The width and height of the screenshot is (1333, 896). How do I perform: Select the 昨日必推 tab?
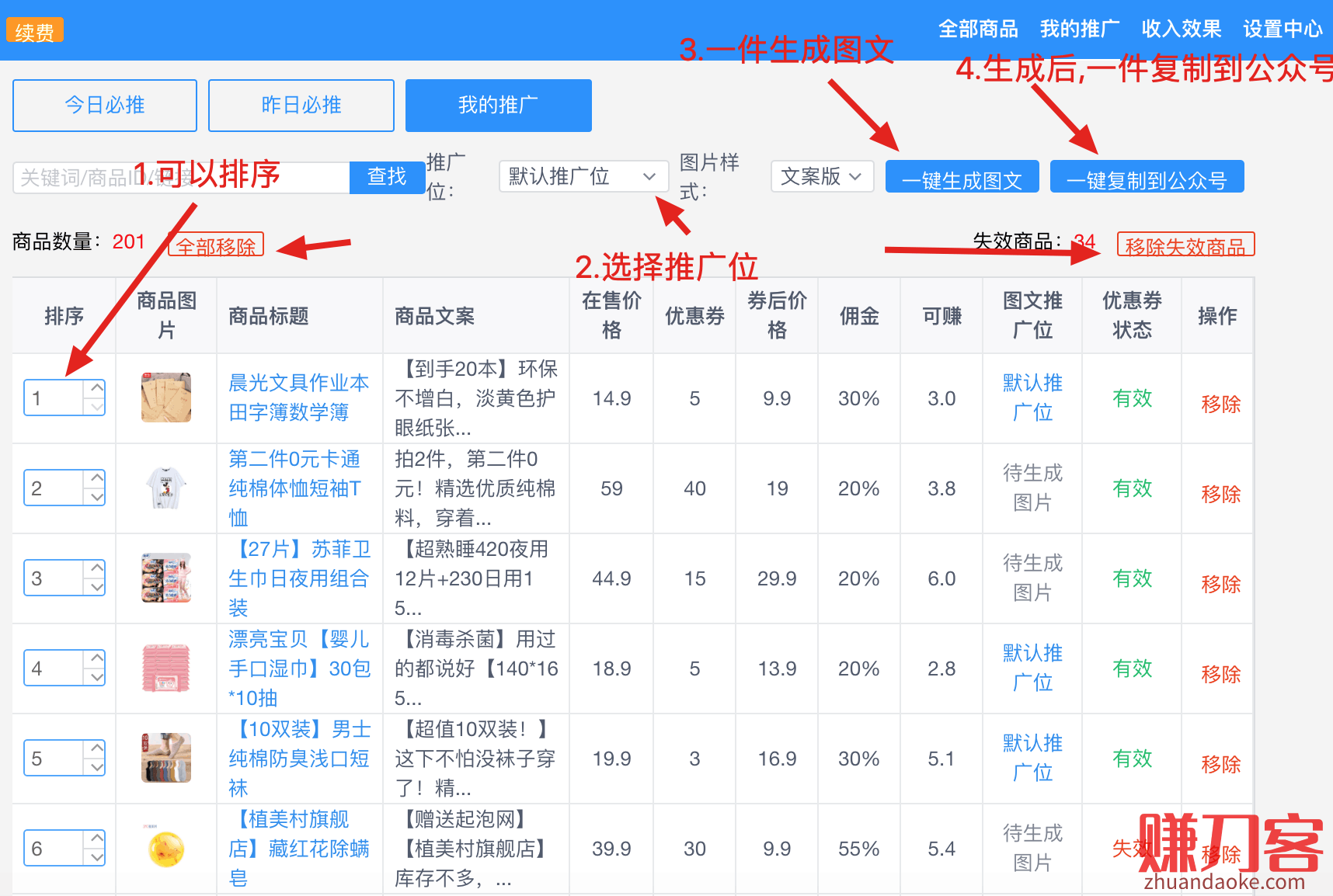click(301, 106)
